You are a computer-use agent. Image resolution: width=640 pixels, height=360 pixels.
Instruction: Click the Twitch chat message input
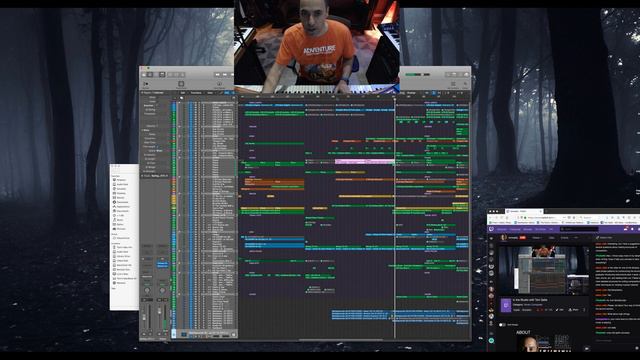[616, 341]
